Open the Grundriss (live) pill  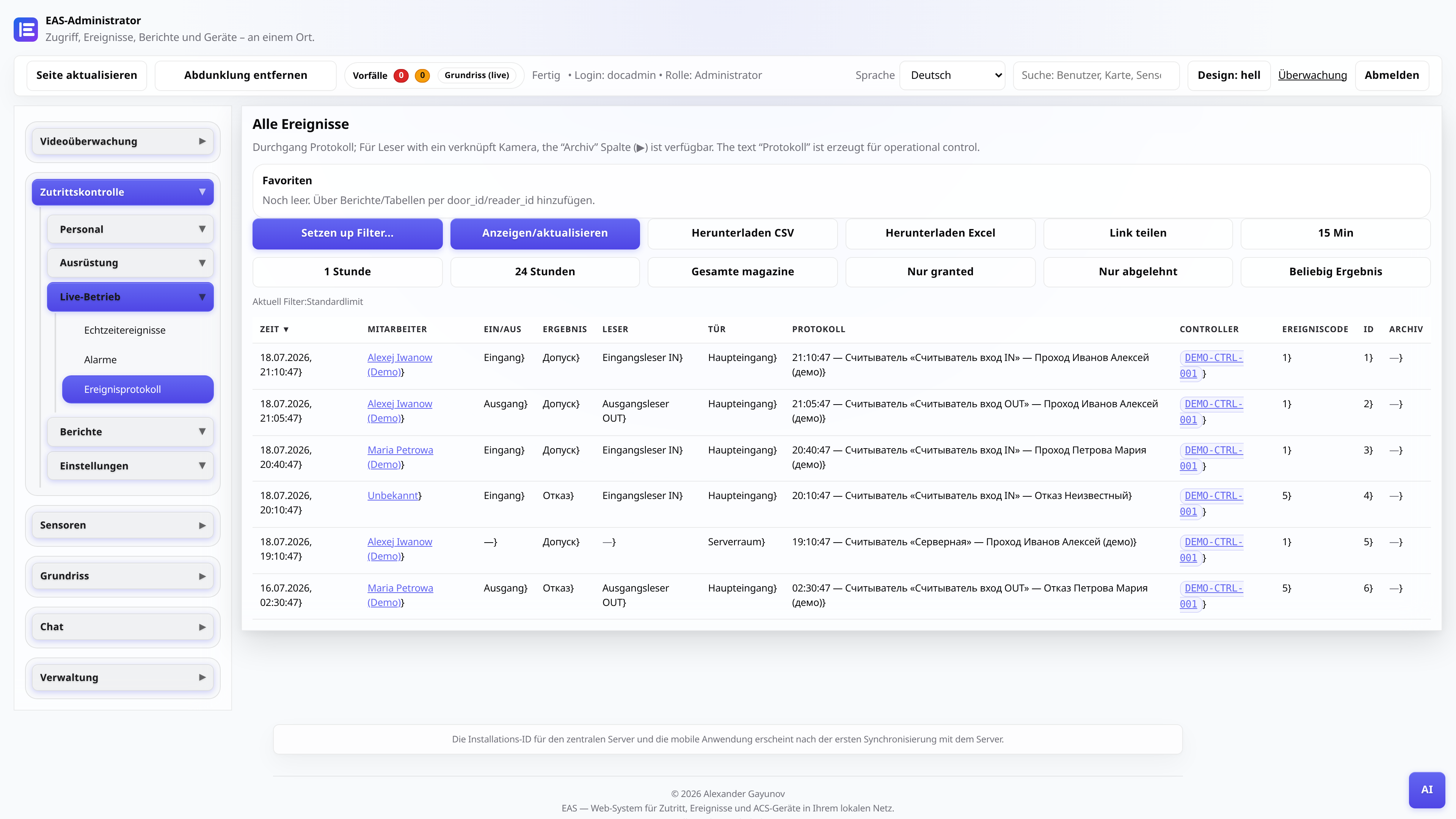(x=477, y=75)
